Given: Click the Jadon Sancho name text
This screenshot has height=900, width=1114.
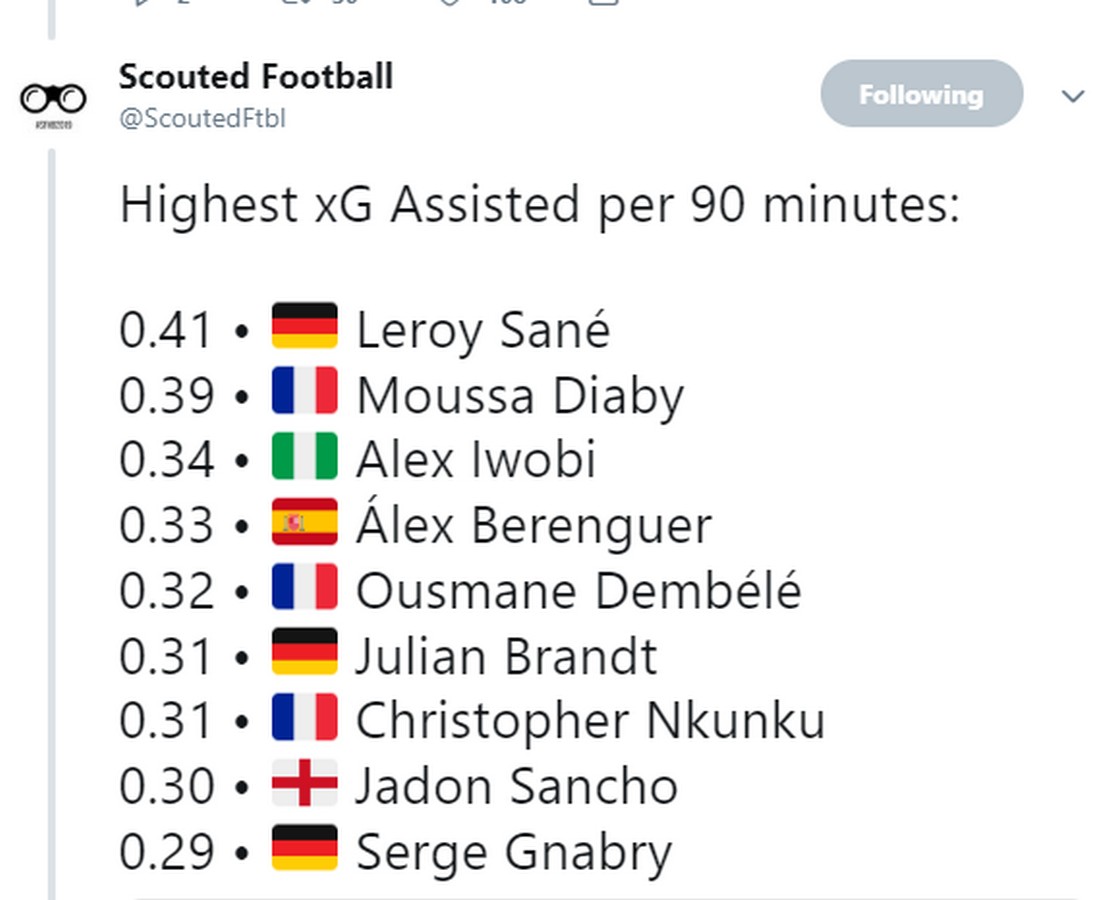Looking at the screenshot, I should pyautogui.click(x=516, y=786).
